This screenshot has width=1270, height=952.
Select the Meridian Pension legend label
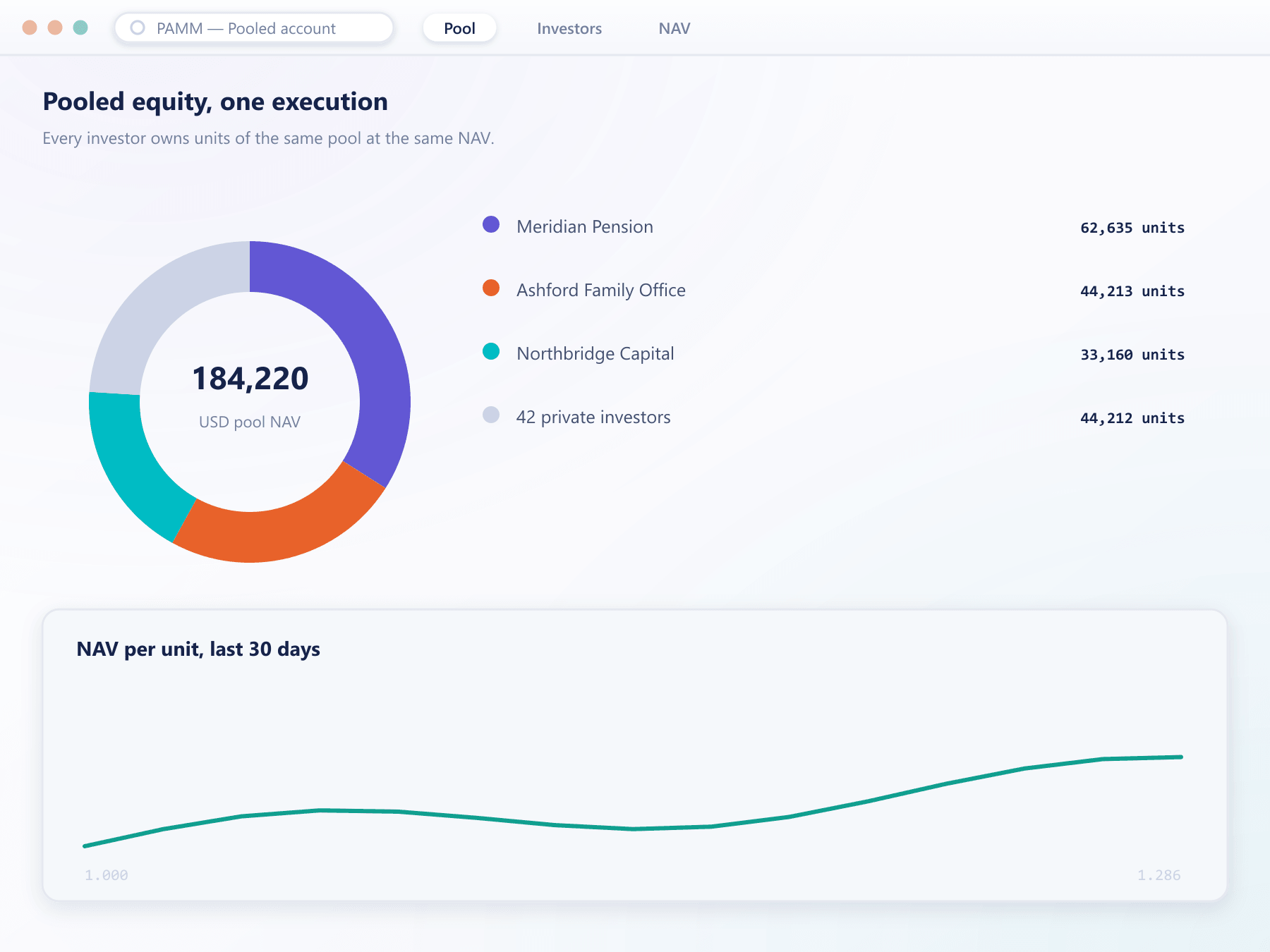coord(585,226)
